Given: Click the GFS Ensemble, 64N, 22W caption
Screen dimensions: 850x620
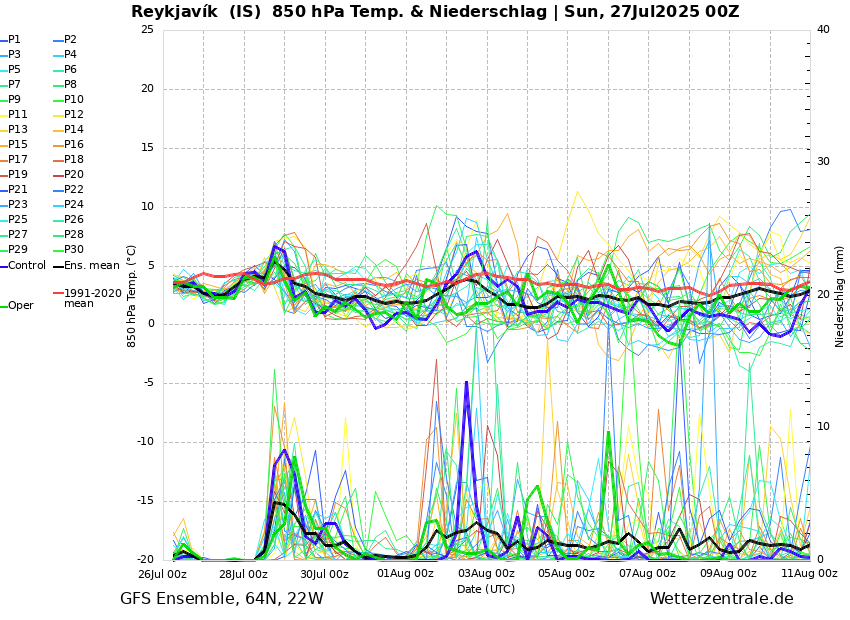Looking at the screenshot, I should click(x=221, y=599).
